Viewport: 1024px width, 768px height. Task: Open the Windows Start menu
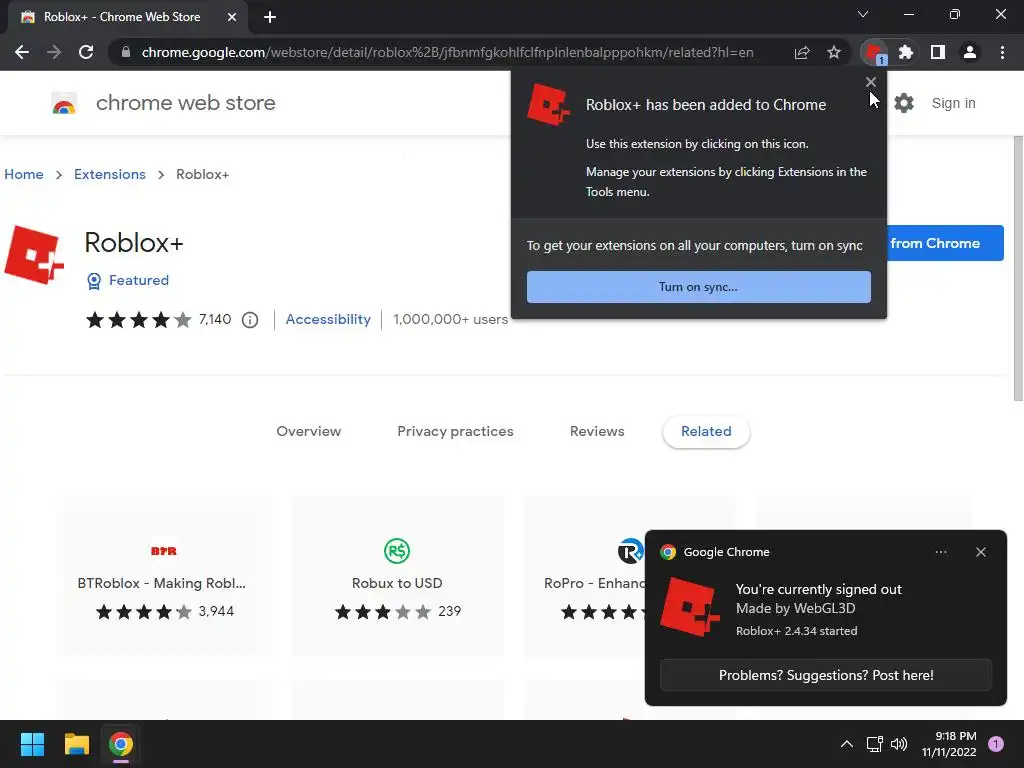tap(32, 744)
